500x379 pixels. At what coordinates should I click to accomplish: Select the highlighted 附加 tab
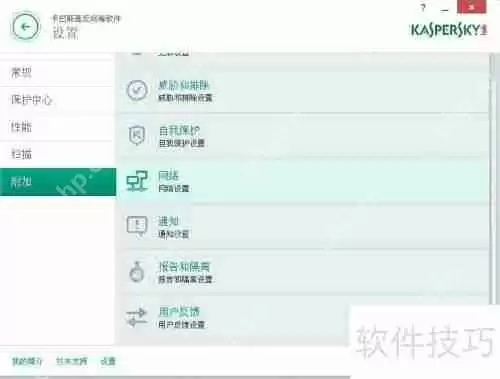[x=58, y=182]
